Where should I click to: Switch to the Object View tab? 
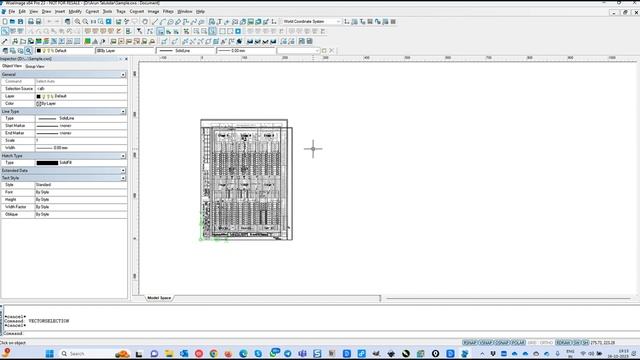coord(12,66)
